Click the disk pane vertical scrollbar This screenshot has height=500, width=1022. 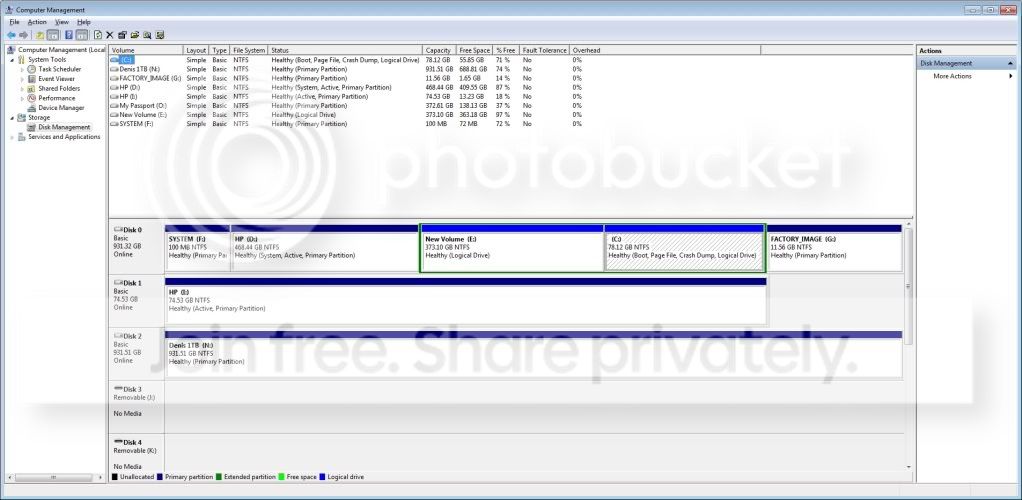click(909, 347)
